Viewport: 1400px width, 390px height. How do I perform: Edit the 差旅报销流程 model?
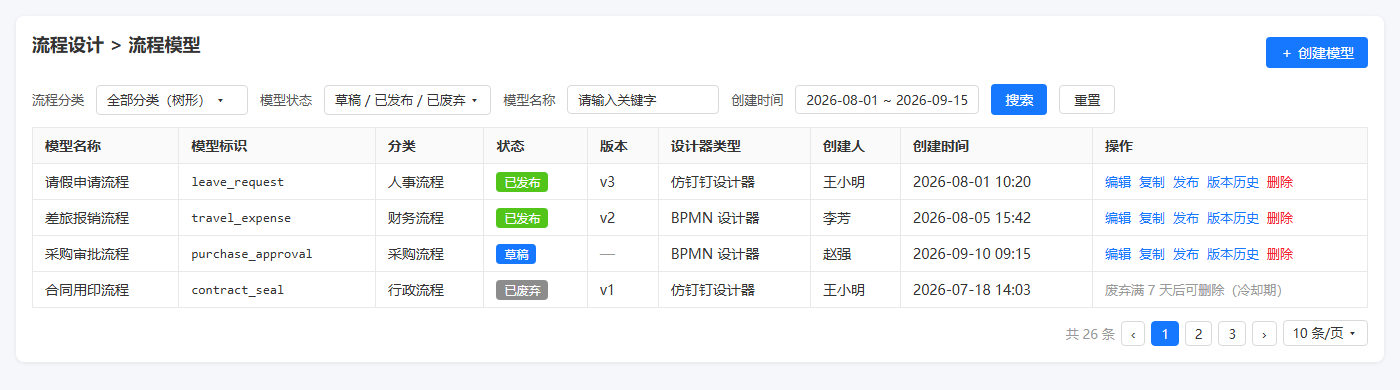1118,218
